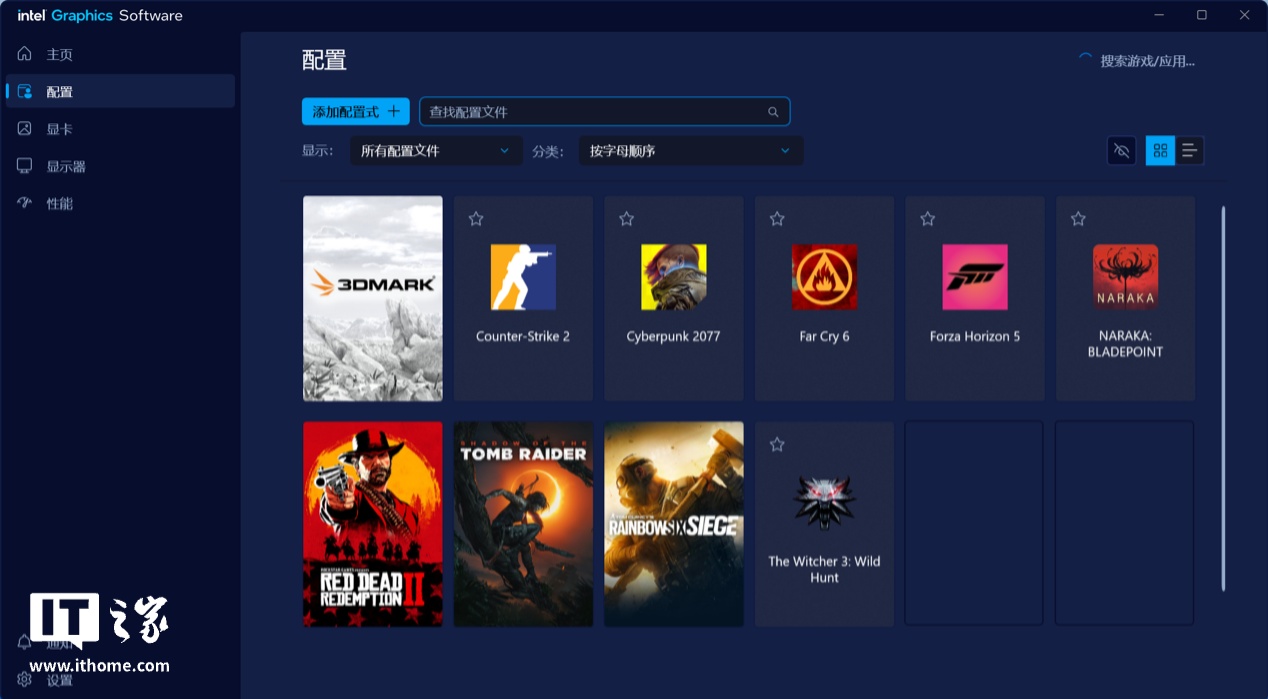The height and width of the screenshot is (699, 1268).
Task: Open the Forza Horizon 5 icon
Action: point(975,277)
